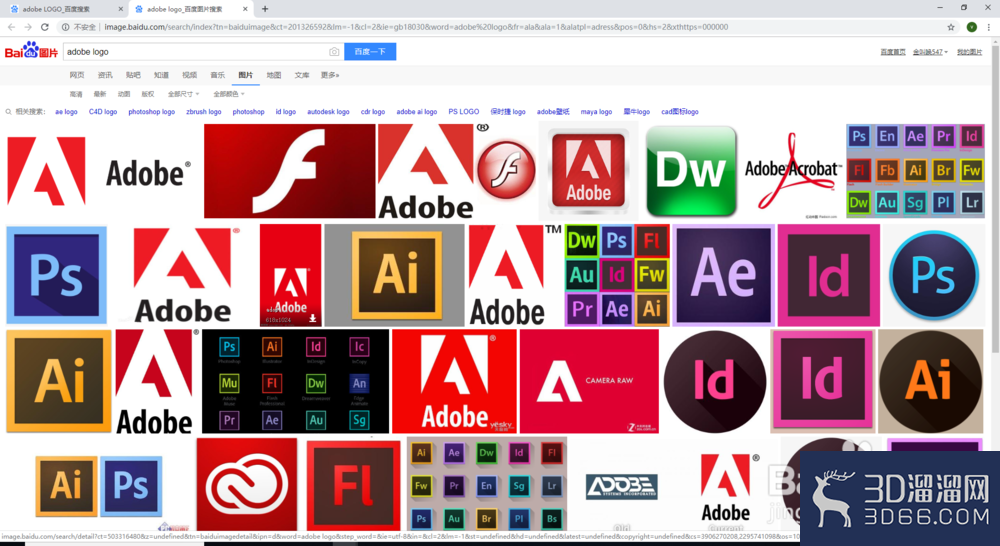Open a new browser tab

(265, 9)
